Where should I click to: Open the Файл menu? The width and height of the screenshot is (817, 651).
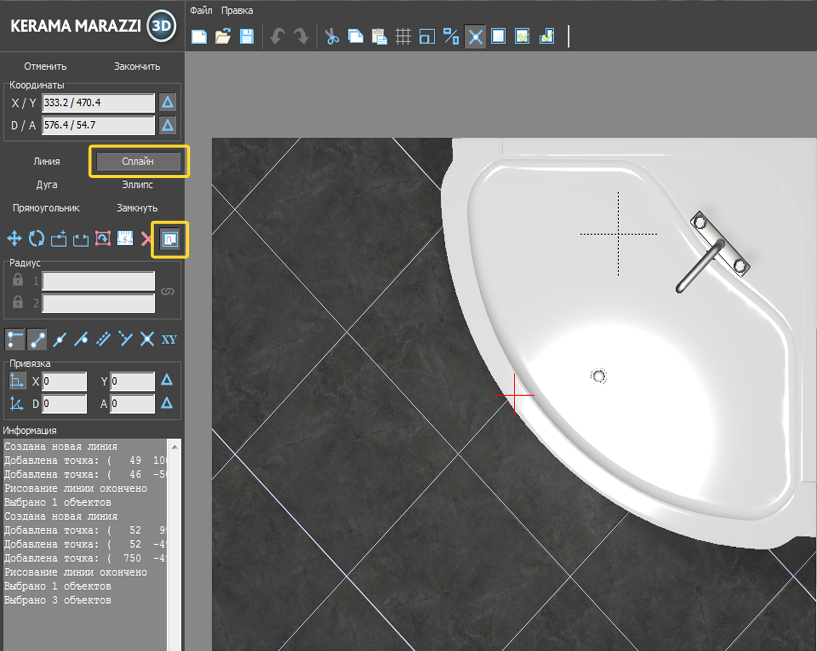(x=201, y=10)
